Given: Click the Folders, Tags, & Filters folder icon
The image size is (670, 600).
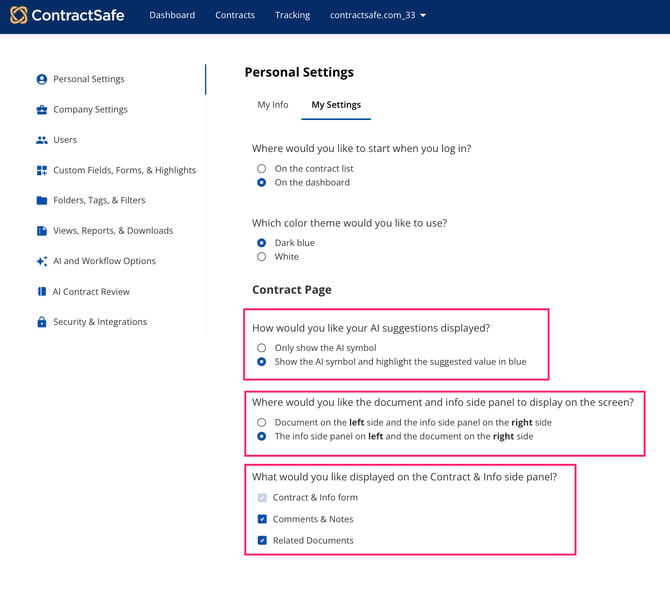Looking at the screenshot, I should click(x=41, y=200).
